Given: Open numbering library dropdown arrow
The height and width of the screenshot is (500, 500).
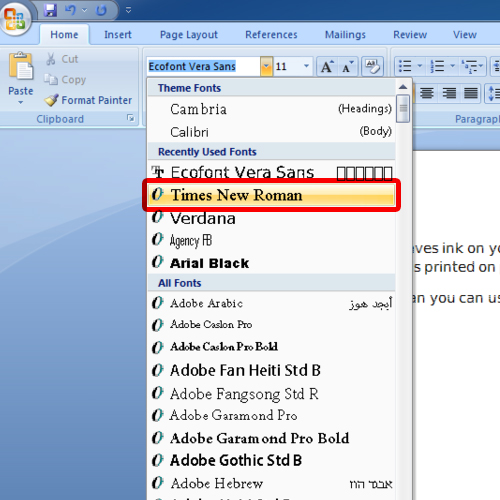Looking at the screenshot, I should pyautogui.click(x=452, y=66).
